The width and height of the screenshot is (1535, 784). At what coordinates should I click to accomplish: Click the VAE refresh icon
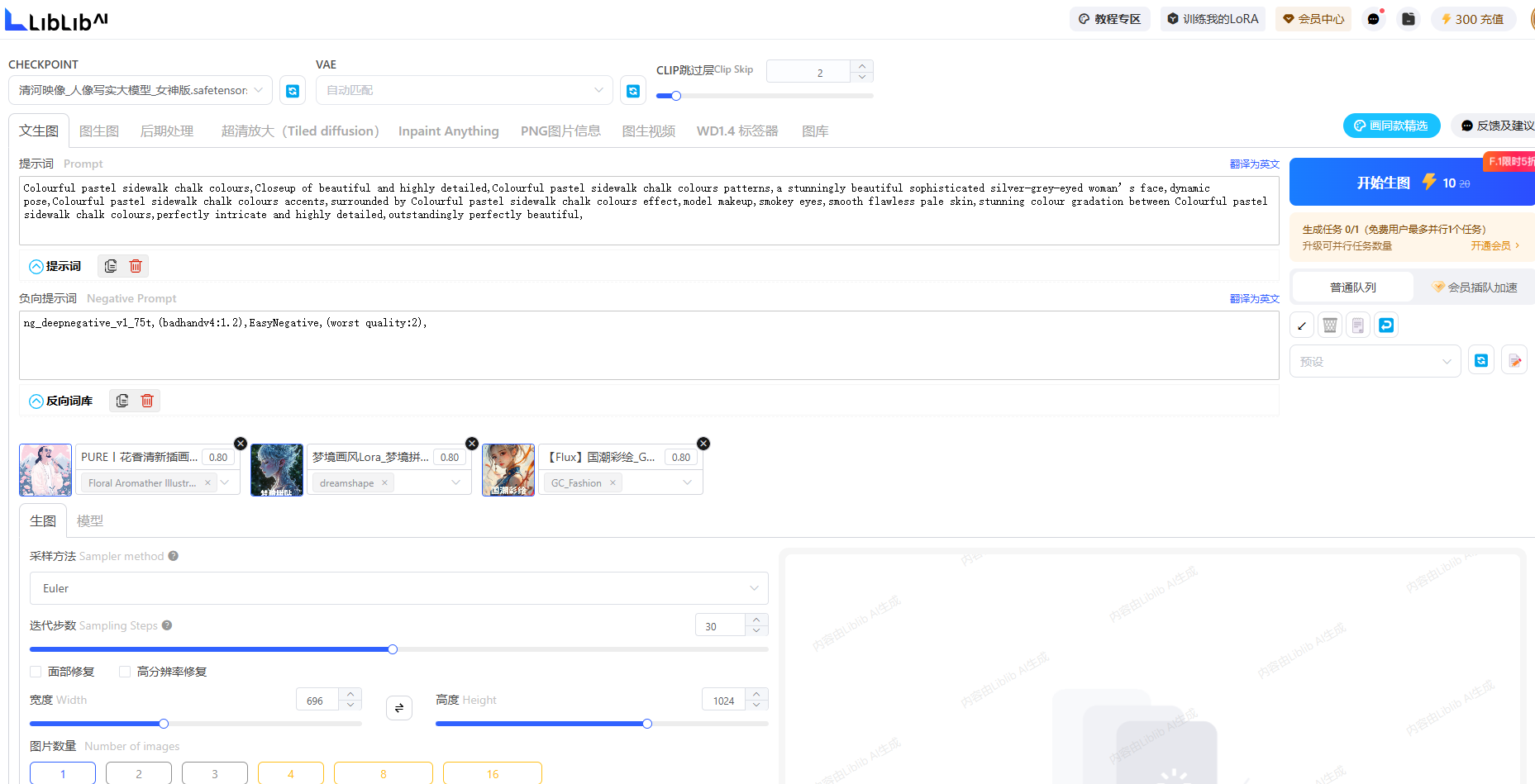pos(633,91)
